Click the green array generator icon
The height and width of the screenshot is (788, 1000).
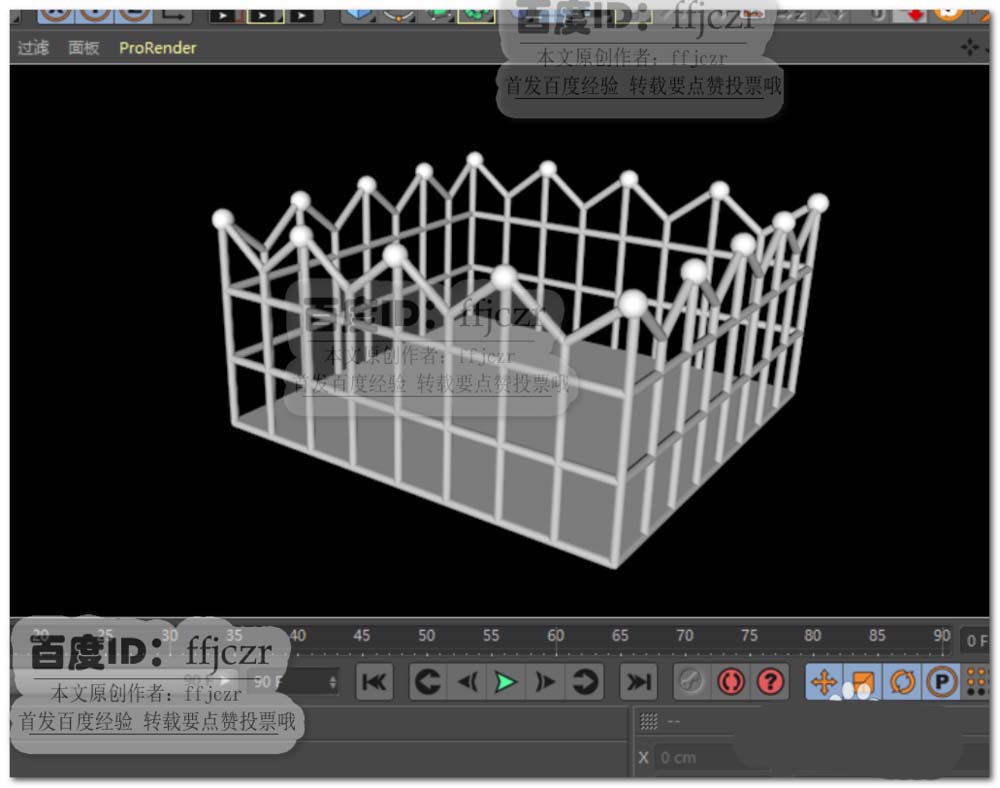click(476, 16)
